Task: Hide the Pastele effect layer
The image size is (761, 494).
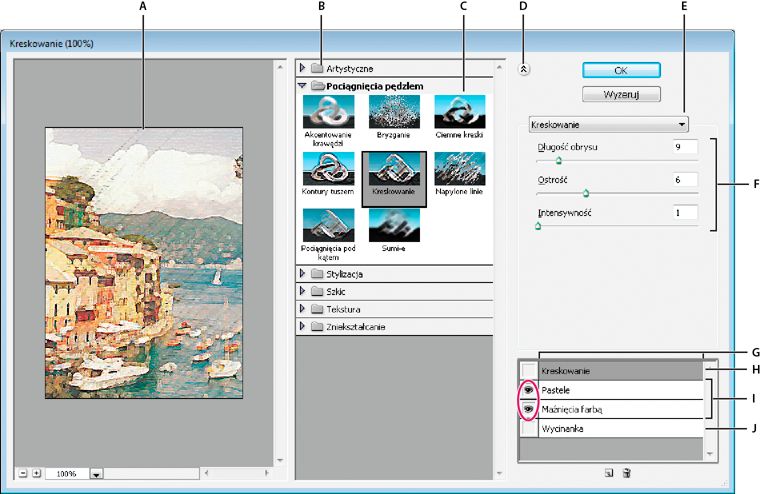Action: point(529,390)
